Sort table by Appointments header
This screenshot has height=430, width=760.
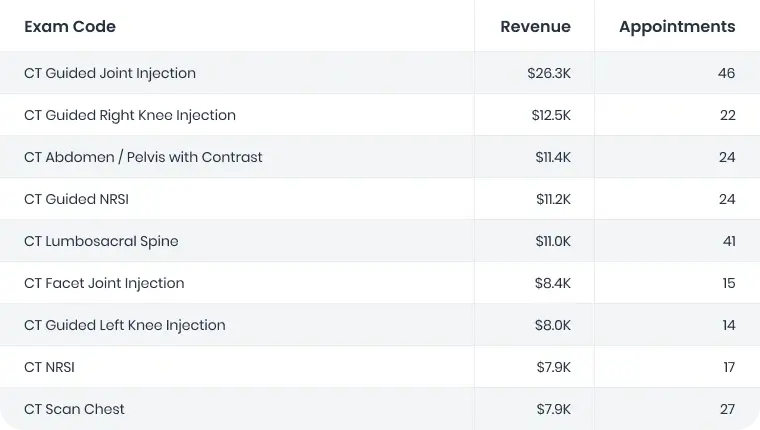[x=676, y=27]
